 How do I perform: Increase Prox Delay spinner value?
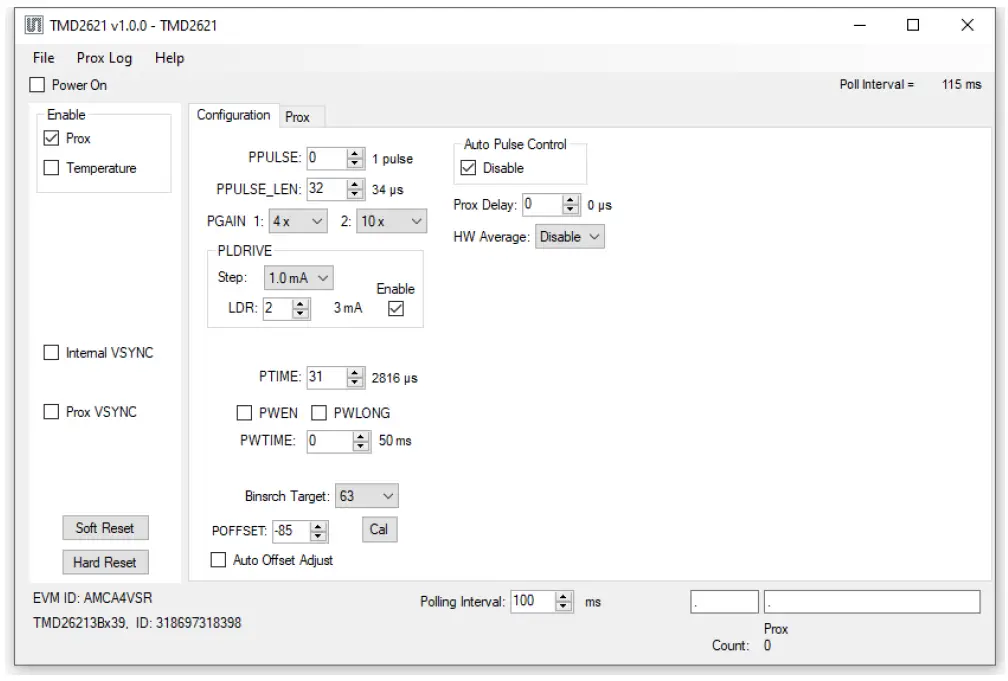click(571, 200)
